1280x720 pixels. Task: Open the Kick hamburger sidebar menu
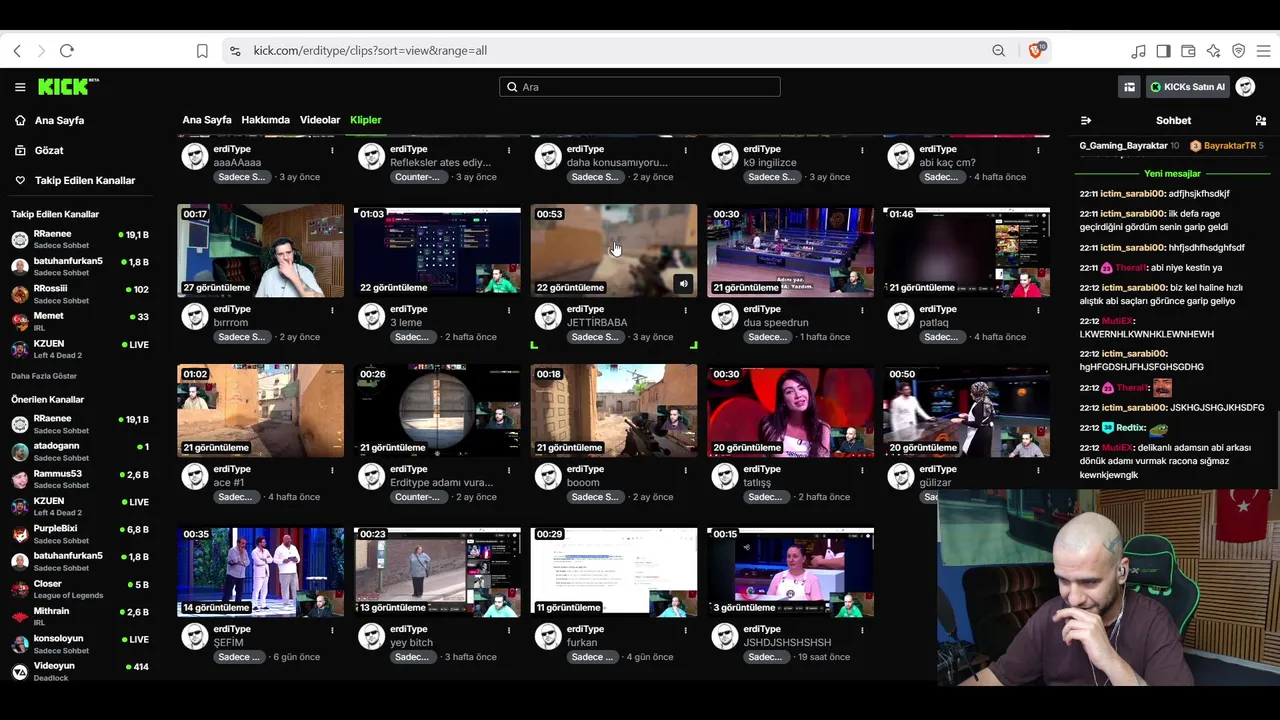(x=20, y=87)
